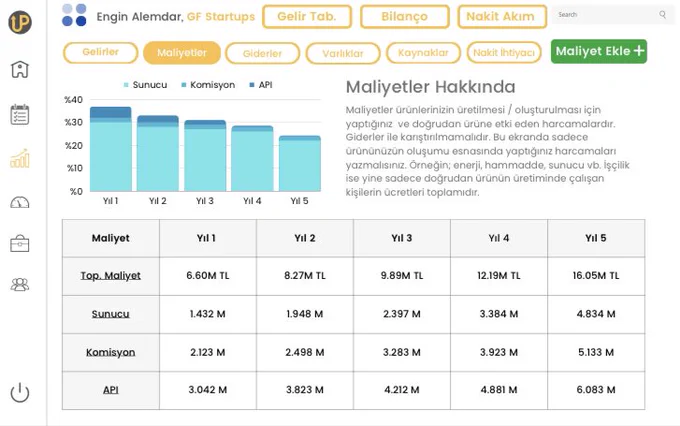
Task: Select the 5.133 M cell
Action: pyautogui.click(x=596, y=352)
